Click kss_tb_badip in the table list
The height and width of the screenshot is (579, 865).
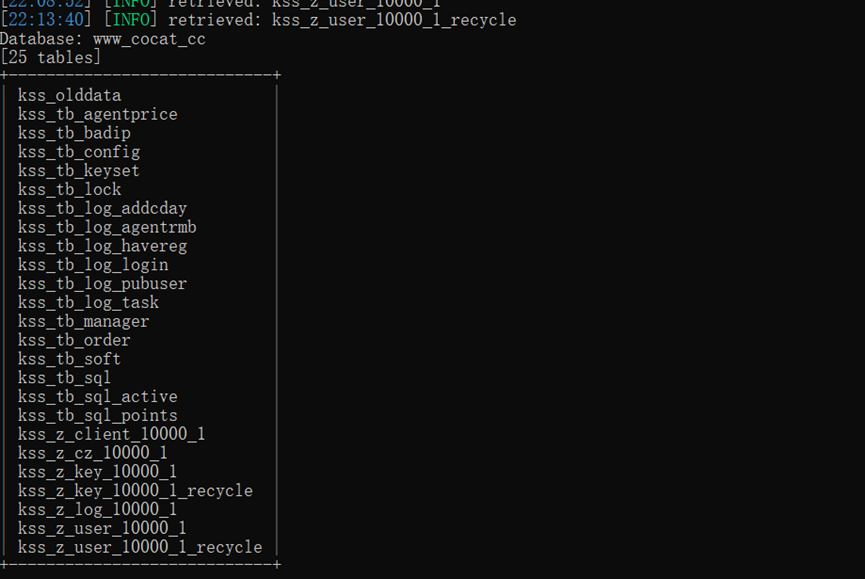pyautogui.click(x=74, y=133)
